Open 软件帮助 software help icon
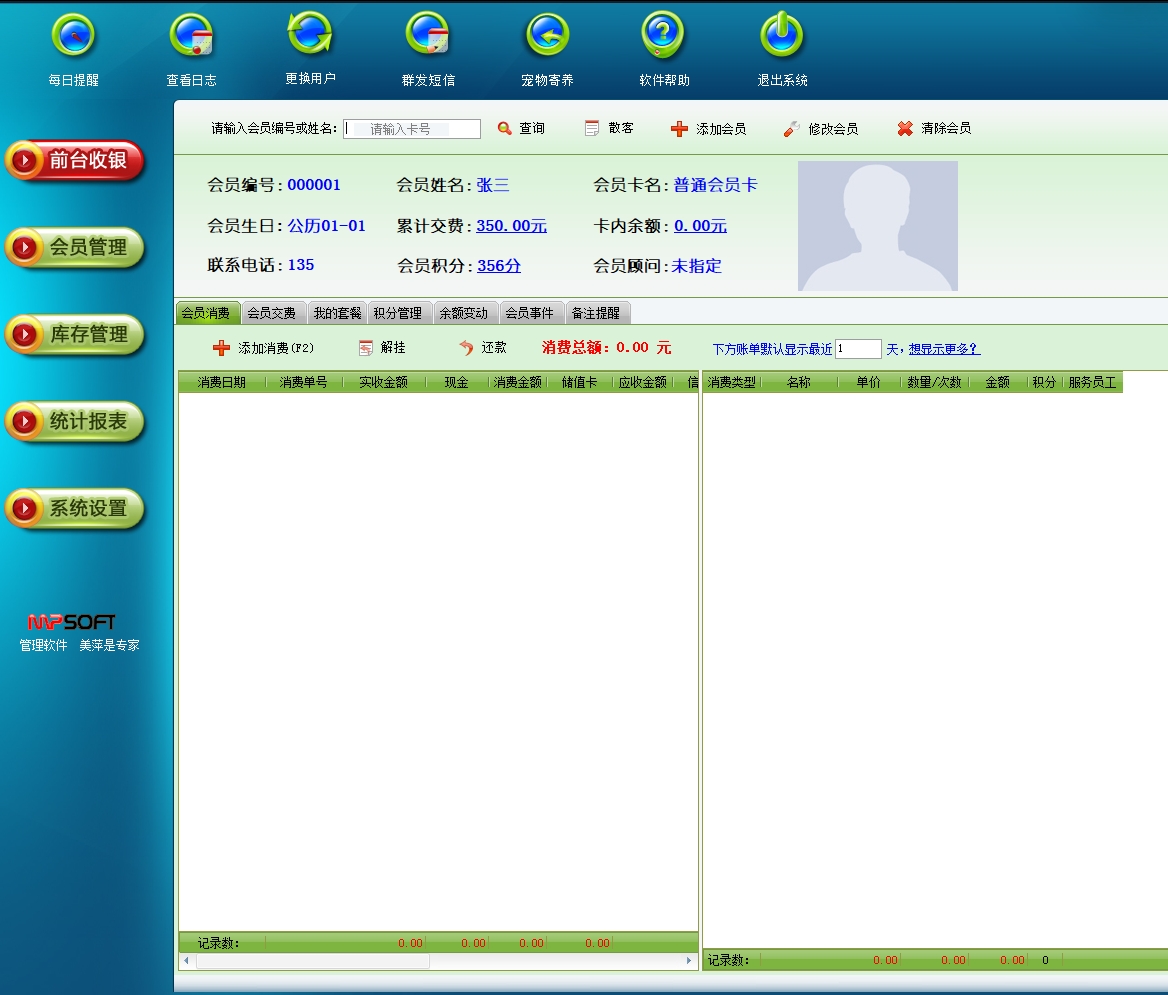 (x=663, y=37)
